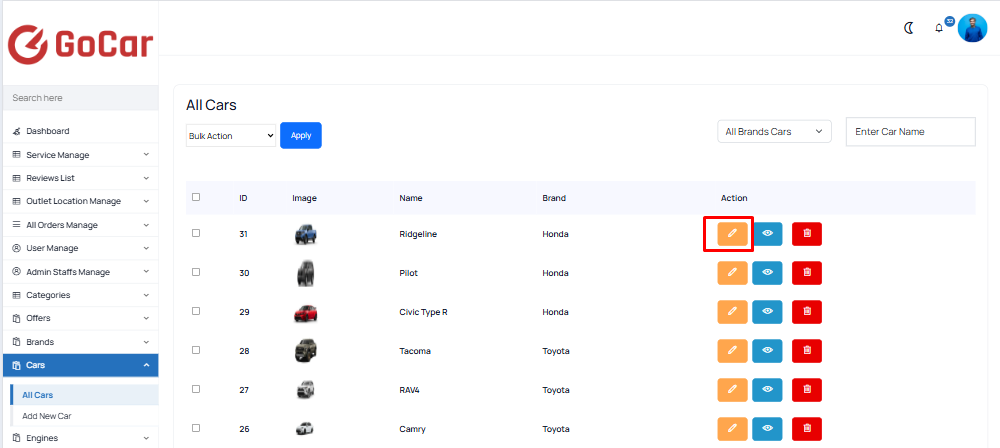1000x448 pixels.
Task: Open the Add New Car submenu item
Action: tap(84, 416)
